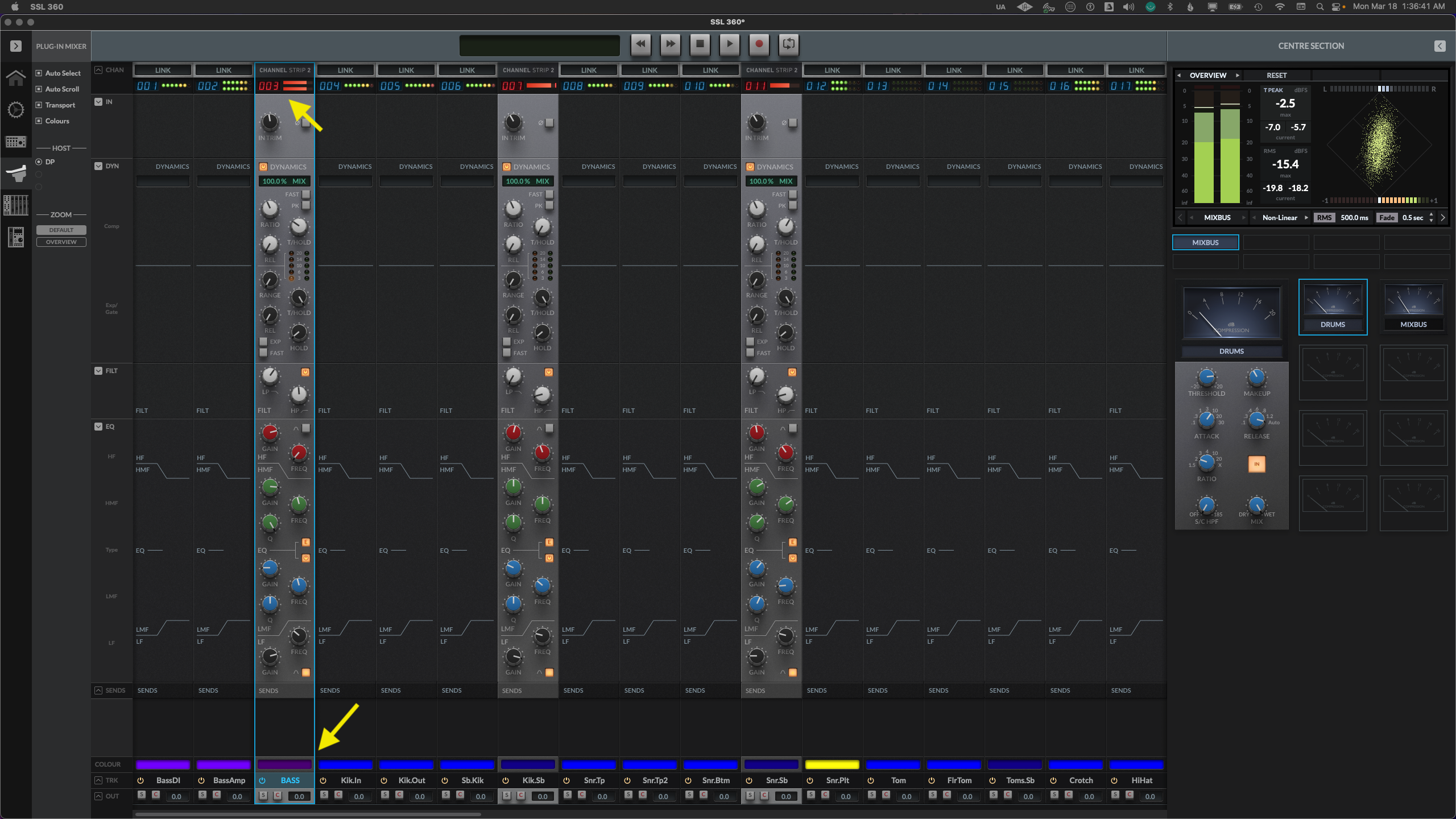This screenshot has height=819, width=1456.
Task: Expand the SENDS section expander
Action: 98,690
